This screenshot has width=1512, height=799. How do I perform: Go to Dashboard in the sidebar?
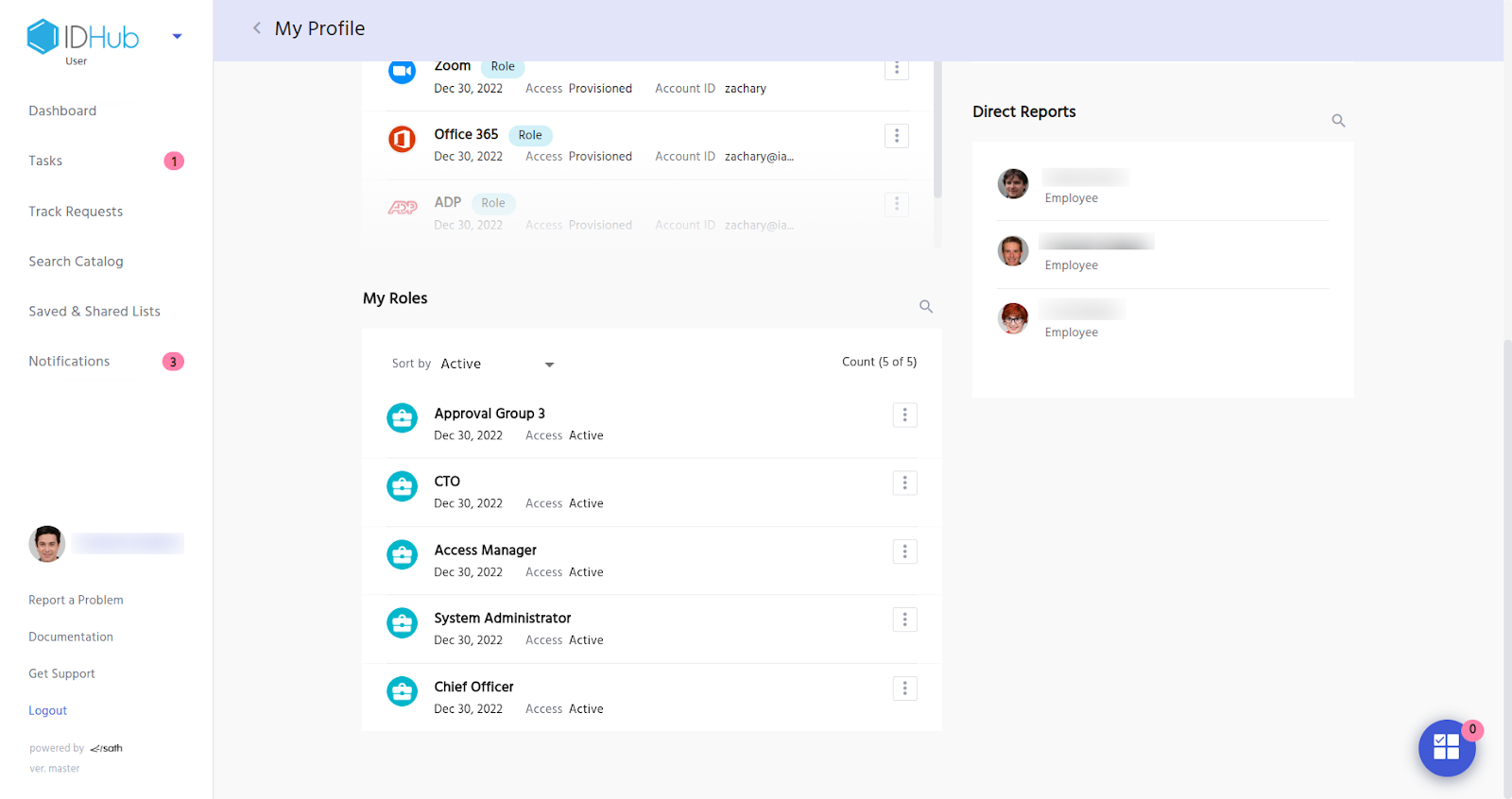click(x=62, y=111)
